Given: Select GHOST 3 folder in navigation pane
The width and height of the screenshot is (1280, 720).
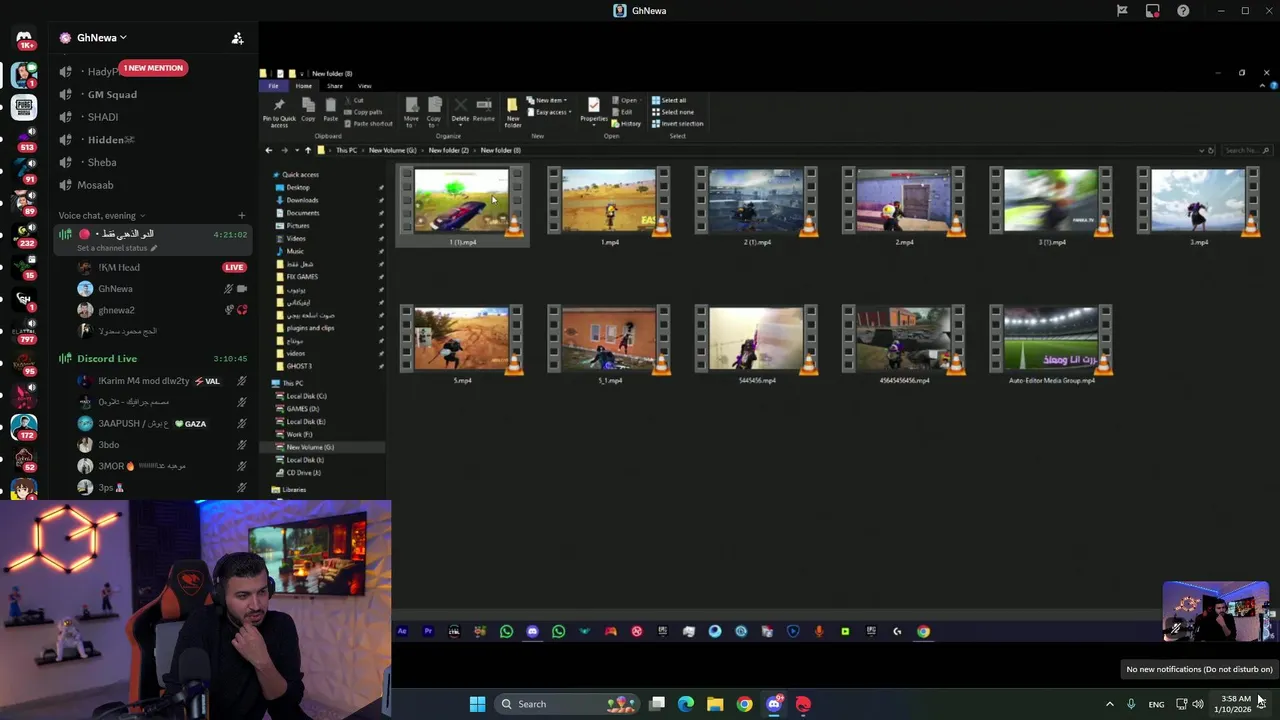Looking at the screenshot, I should (x=299, y=366).
